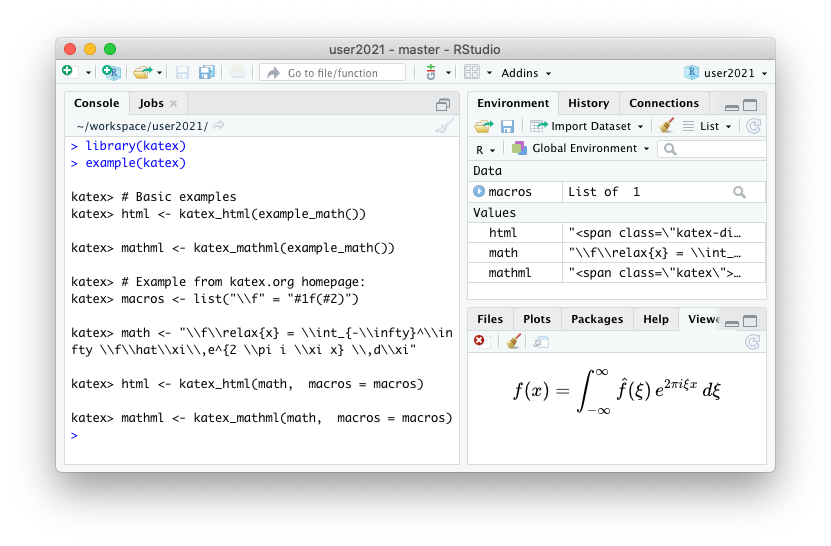The height and width of the screenshot is (546, 831).
Task: Open the Addins dropdown
Action: click(526, 73)
